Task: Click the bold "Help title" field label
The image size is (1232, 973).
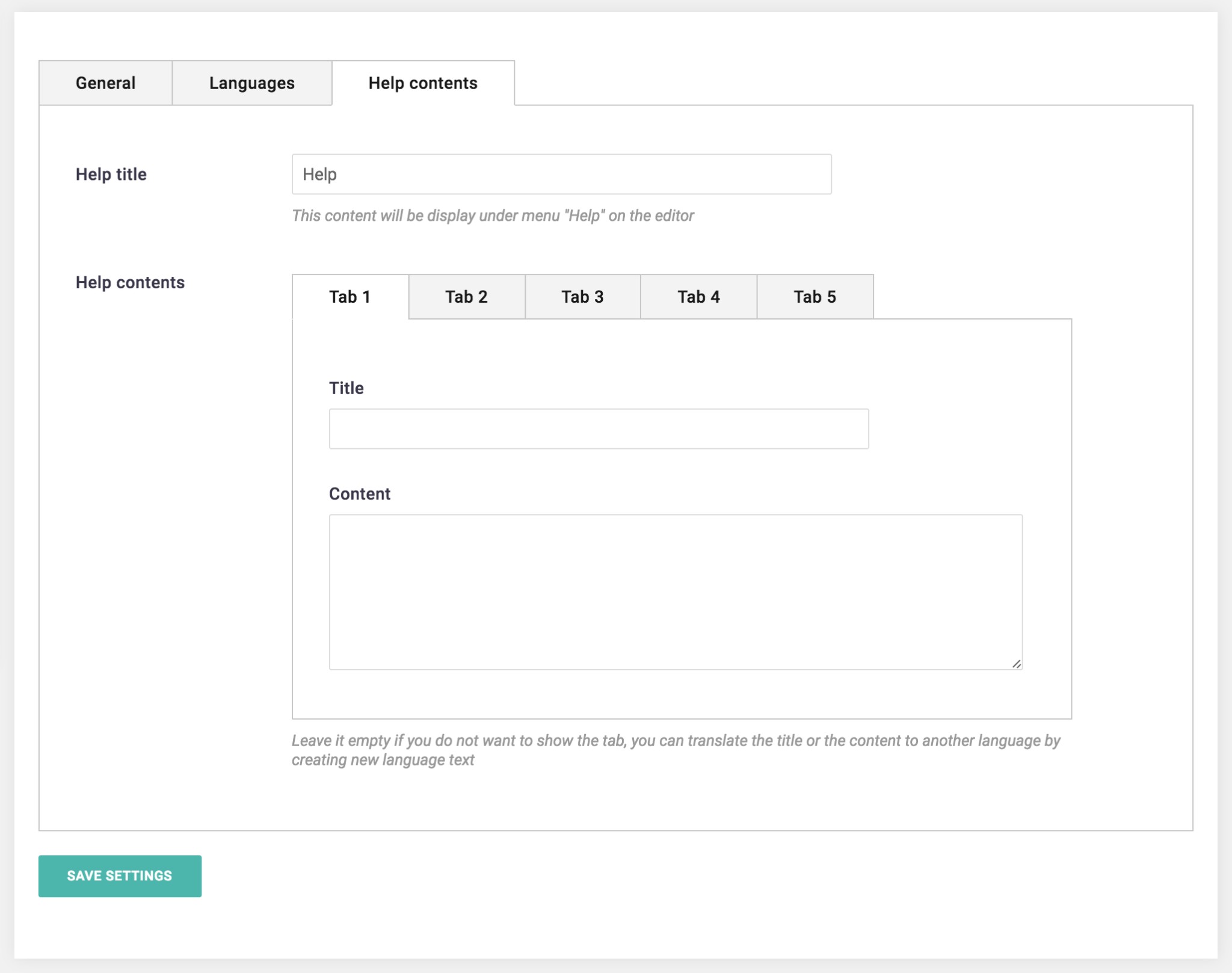Action: pos(111,175)
